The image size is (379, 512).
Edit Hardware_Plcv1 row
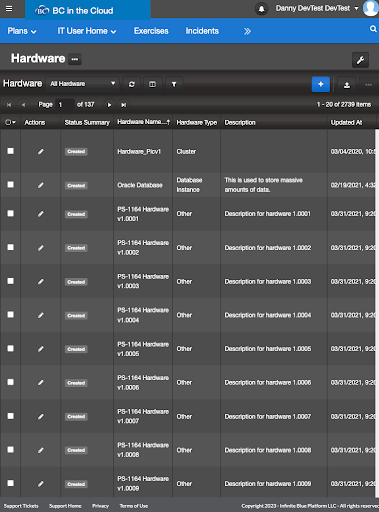(x=41, y=152)
